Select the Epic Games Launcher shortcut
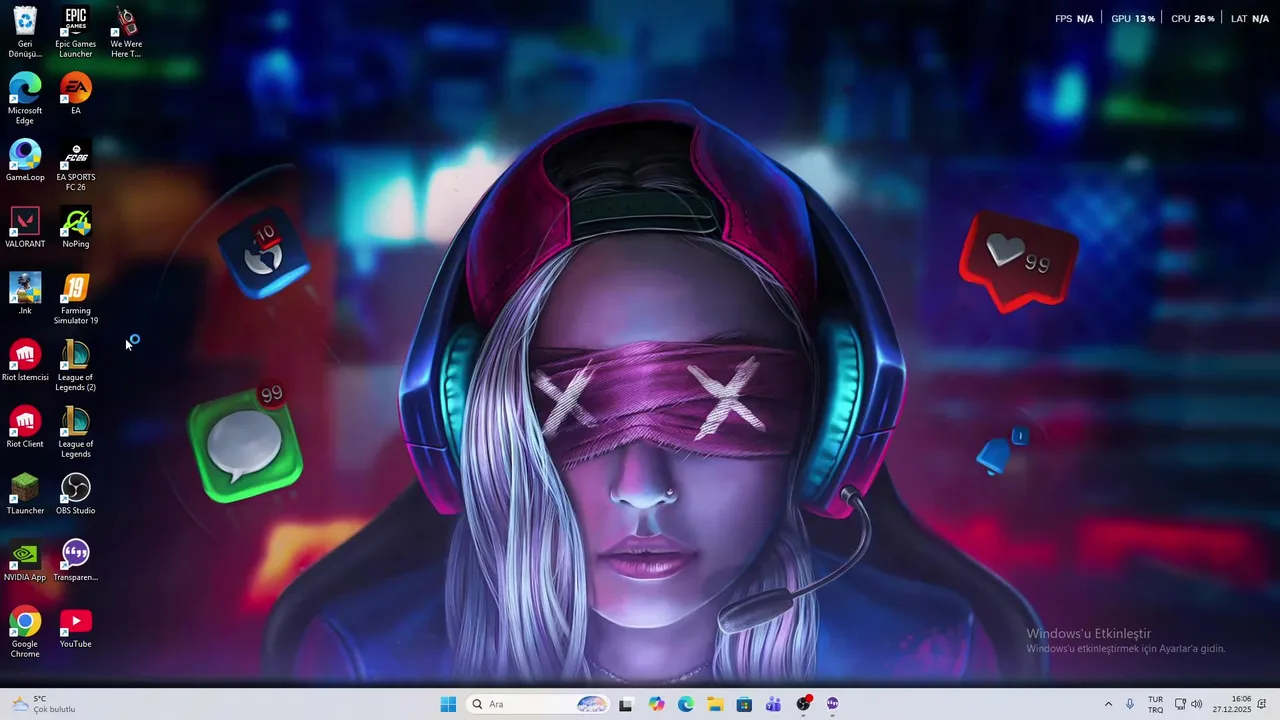The image size is (1280, 720). point(76,33)
